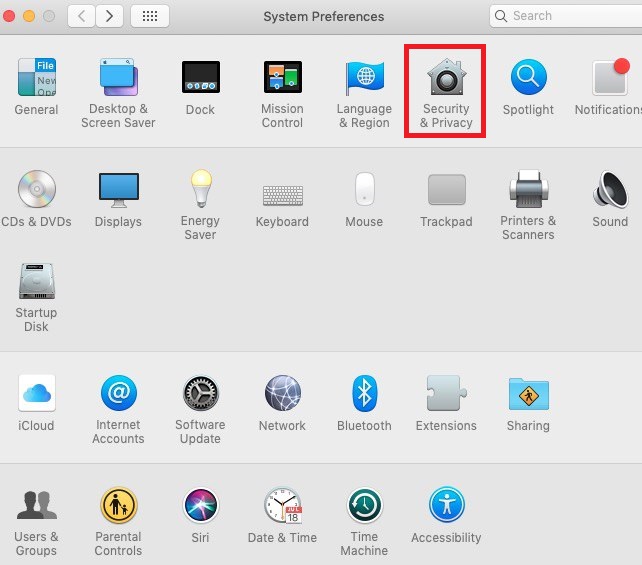Click the red close window button
Screen dimensions: 642x565
coord(9,16)
